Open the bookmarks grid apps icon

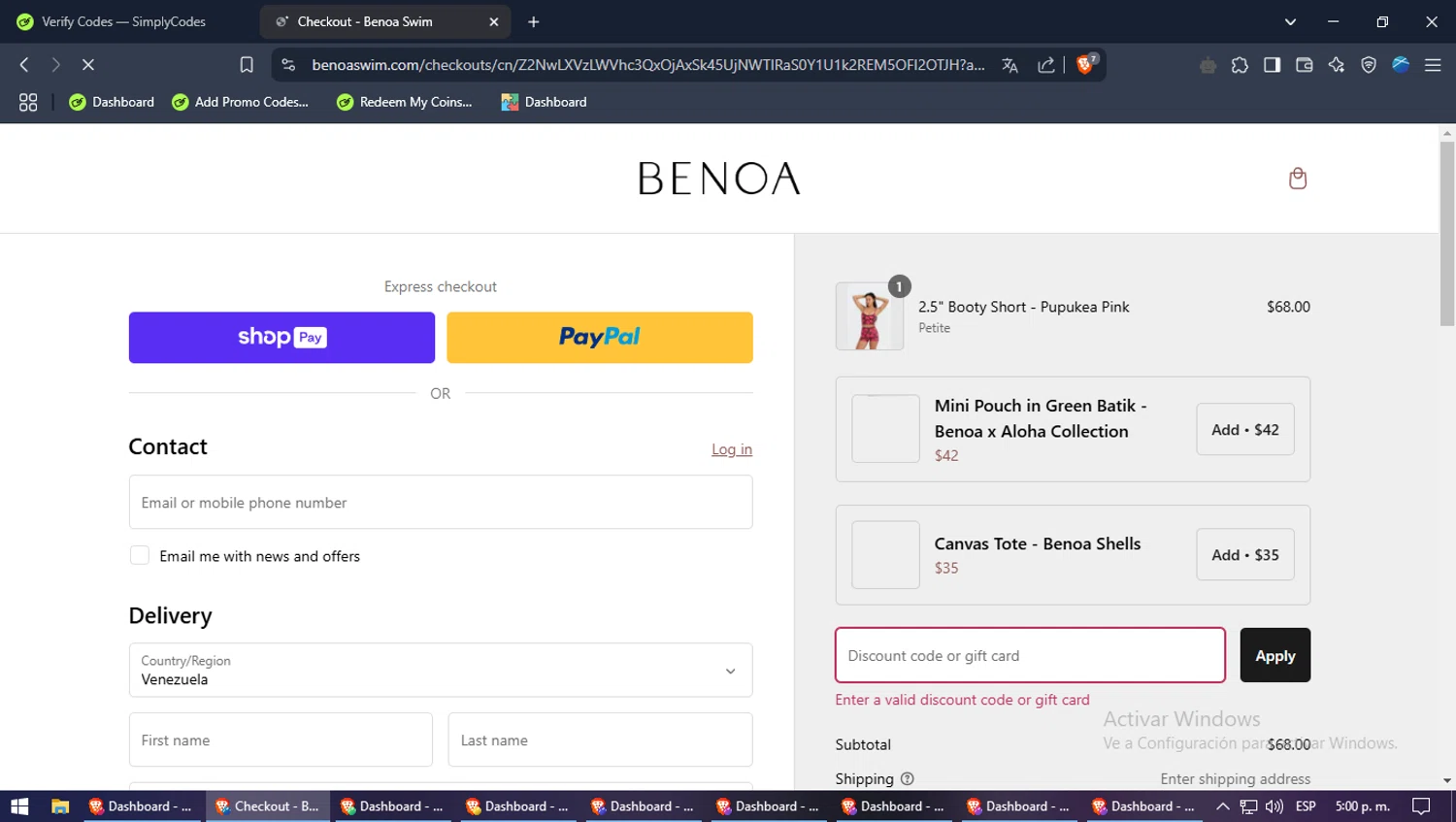(28, 102)
